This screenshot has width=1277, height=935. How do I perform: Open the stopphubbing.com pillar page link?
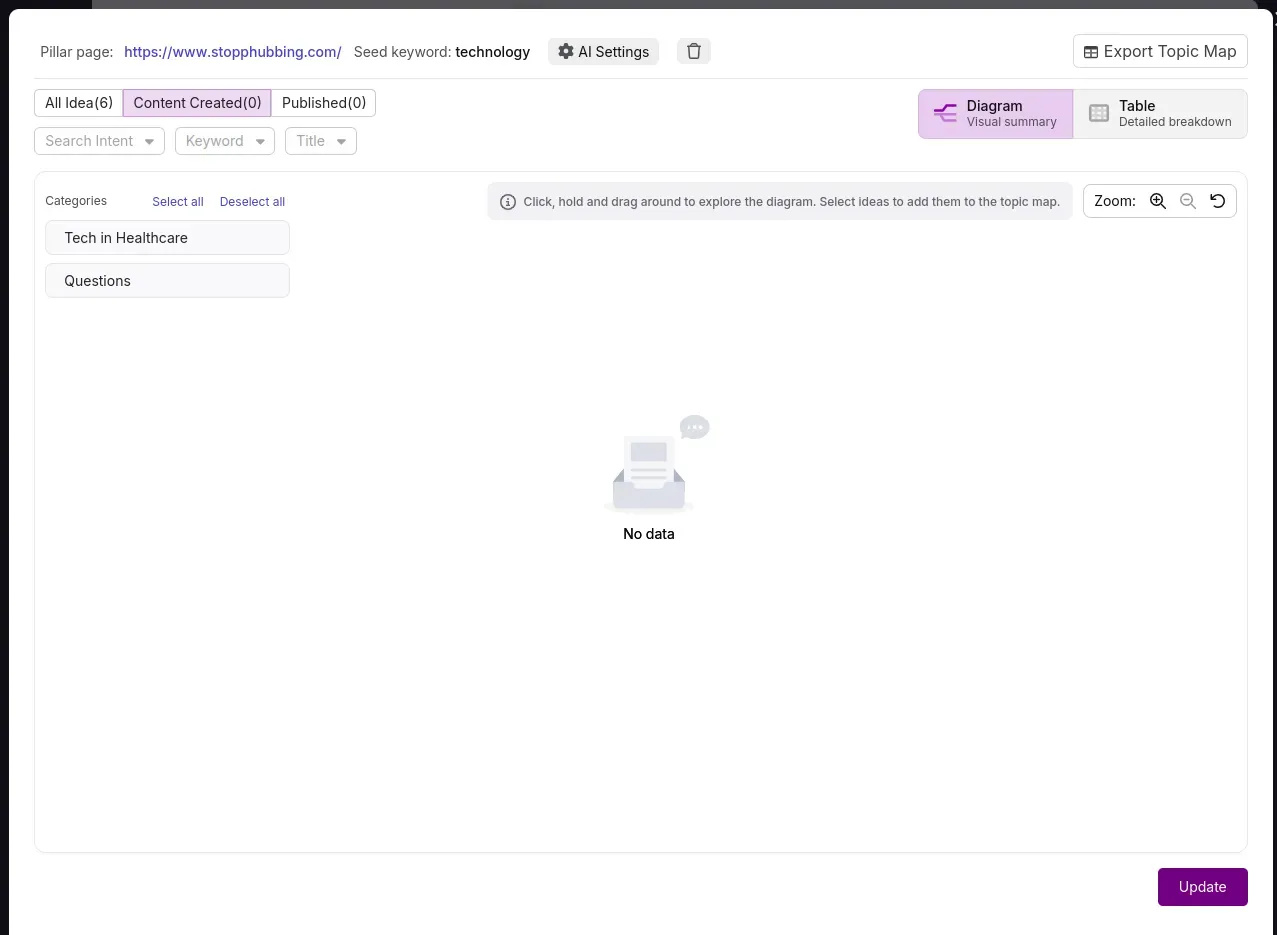[x=233, y=52]
